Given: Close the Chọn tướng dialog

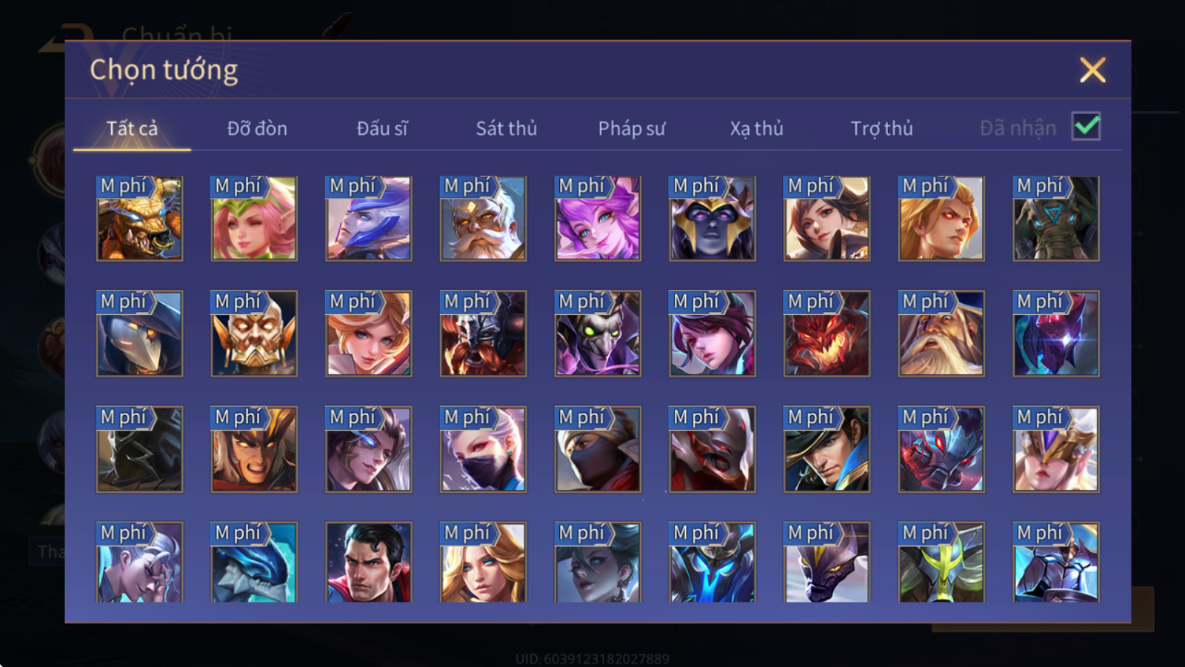Looking at the screenshot, I should 1092,70.
